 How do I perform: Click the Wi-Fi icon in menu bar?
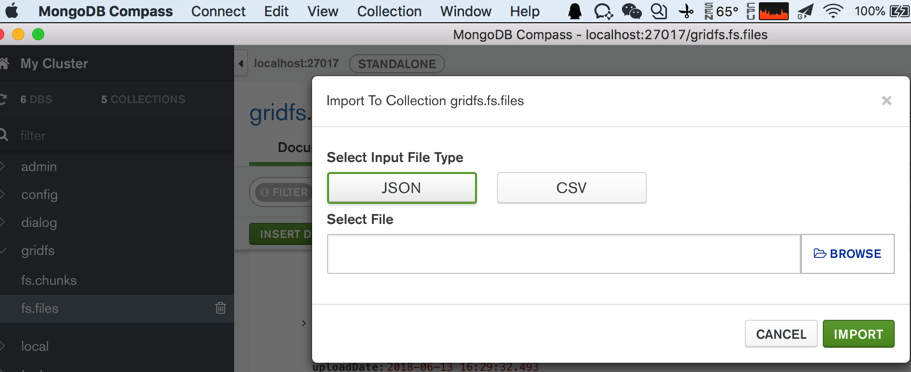(x=834, y=10)
